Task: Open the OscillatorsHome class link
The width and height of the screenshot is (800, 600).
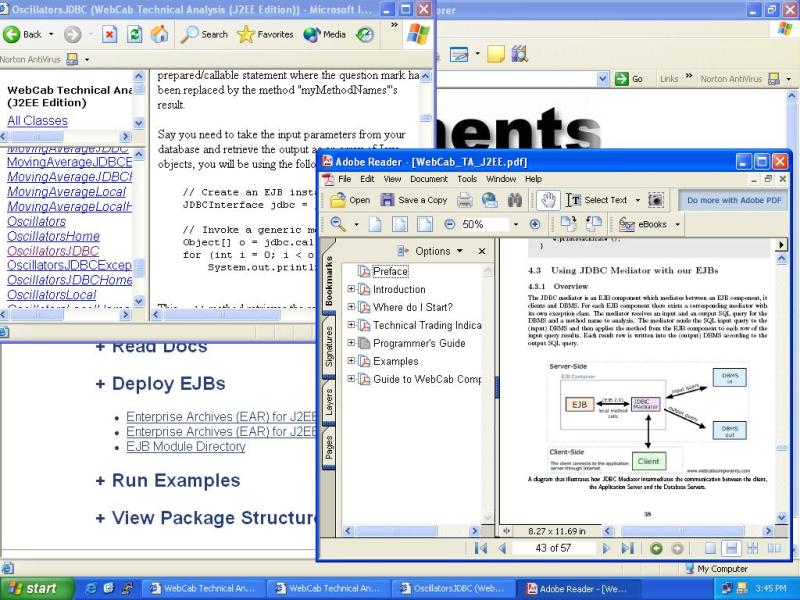Action: (53, 236)
